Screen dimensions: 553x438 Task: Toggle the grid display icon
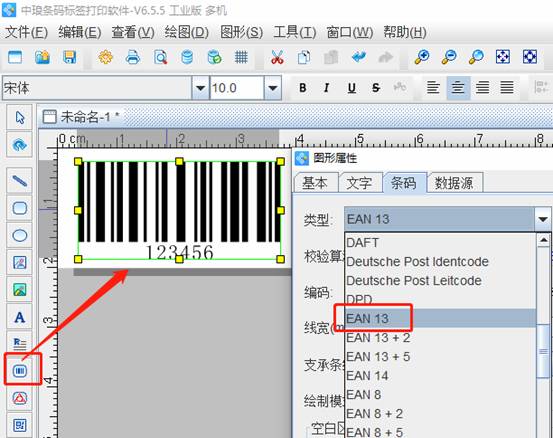241,57
